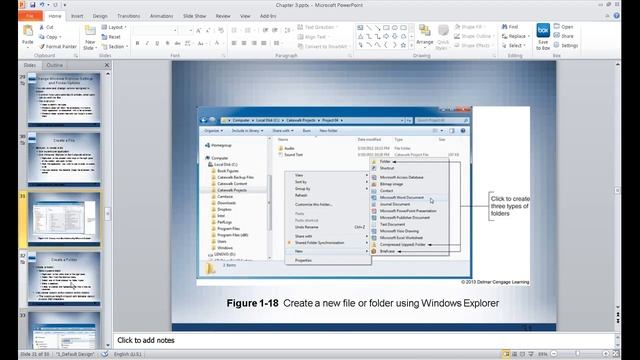640x360 pixels.
Task: Adjust the zoom slider handle
Action: [x=577, y=354]
